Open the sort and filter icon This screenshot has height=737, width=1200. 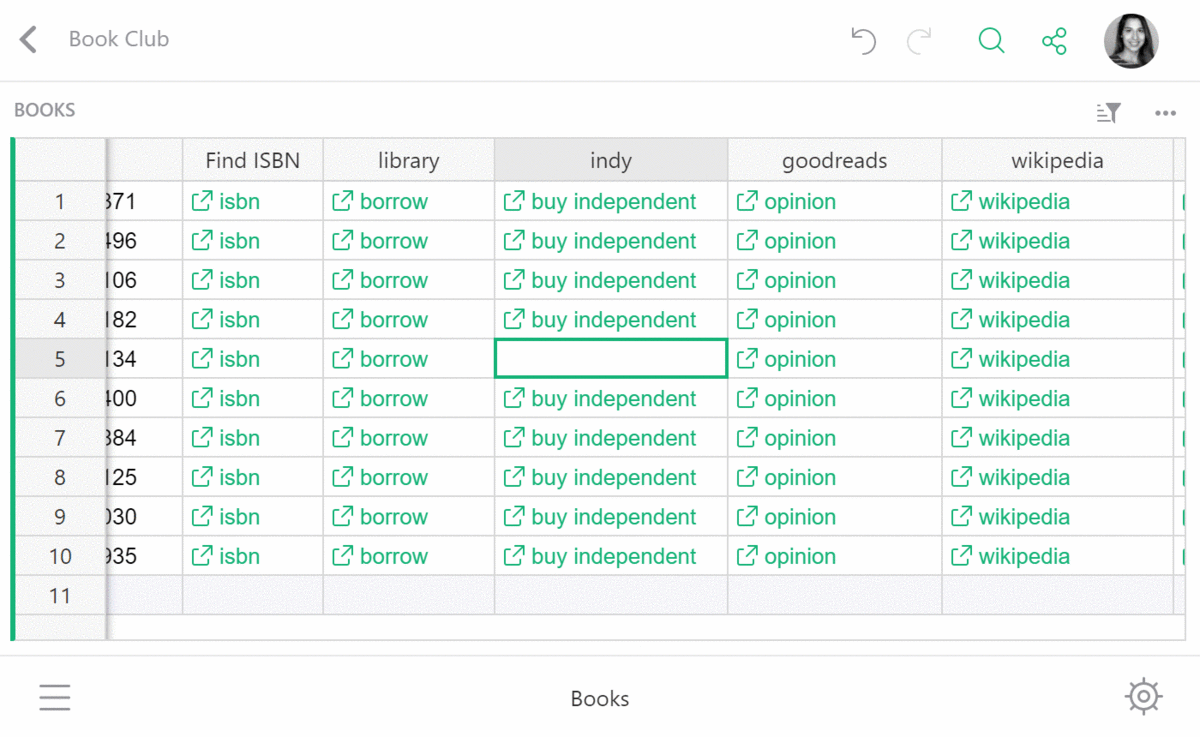[1108, 113]
